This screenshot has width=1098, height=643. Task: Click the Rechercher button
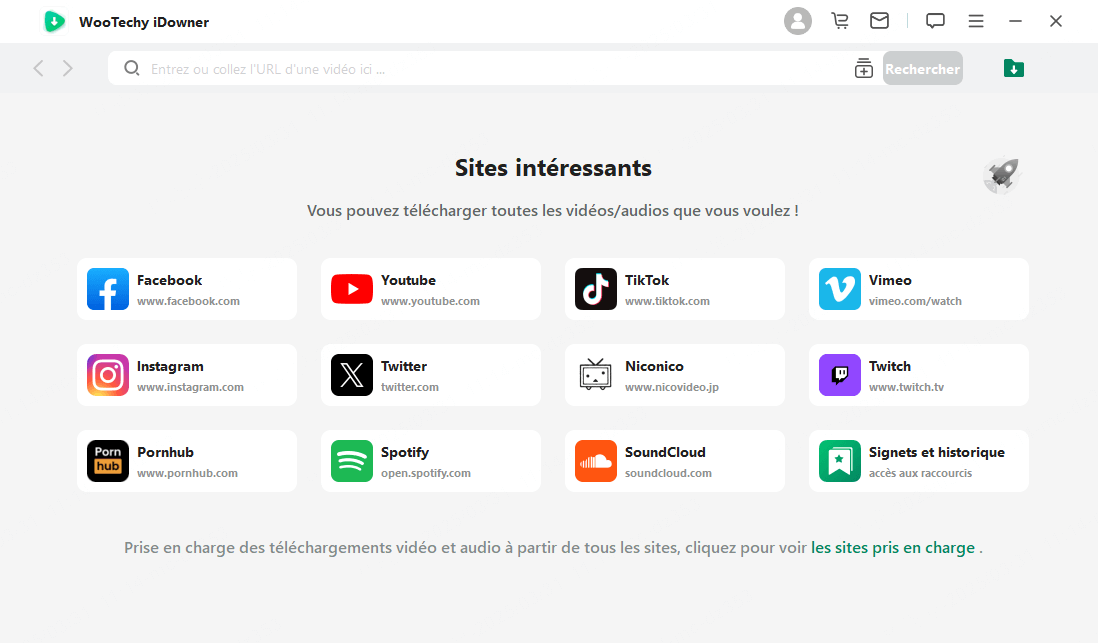922,68
